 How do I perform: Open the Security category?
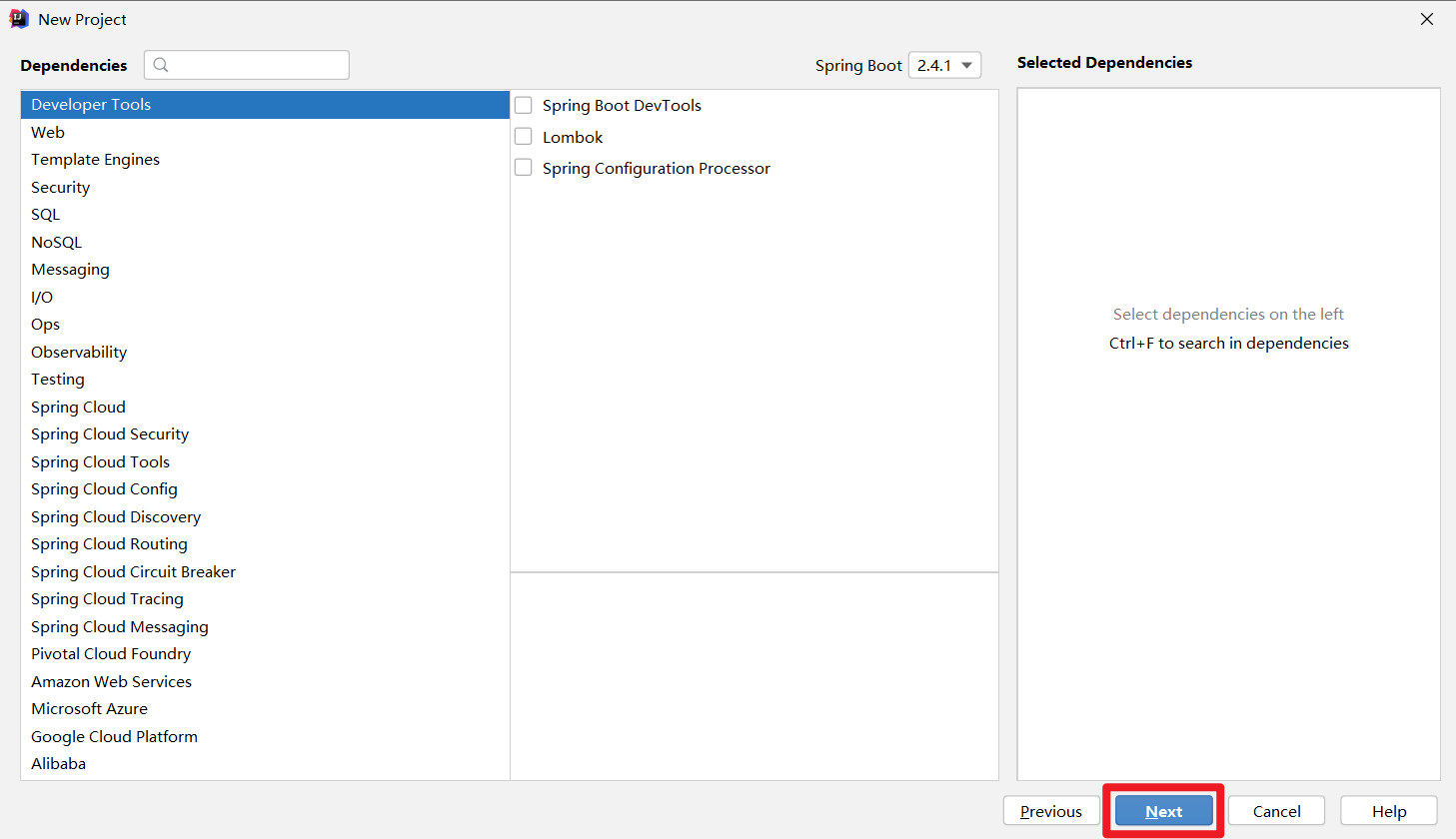[265, 187]
